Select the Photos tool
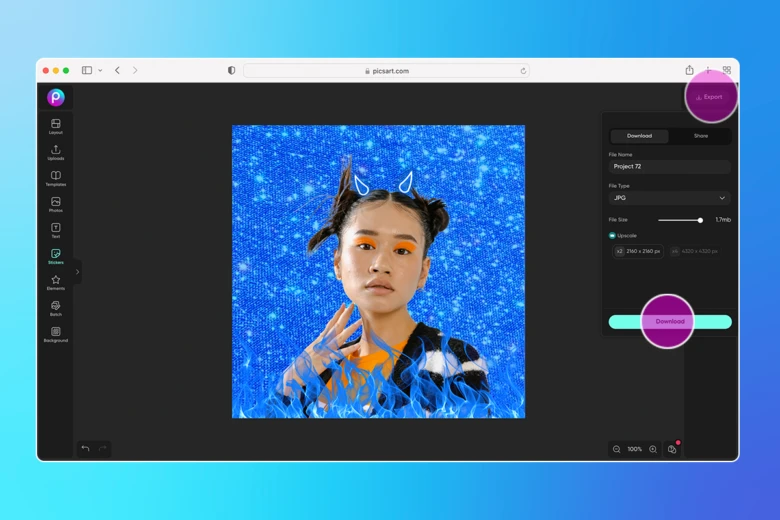The height and width of the screenshot is (520, 780). tap(56, 203)
